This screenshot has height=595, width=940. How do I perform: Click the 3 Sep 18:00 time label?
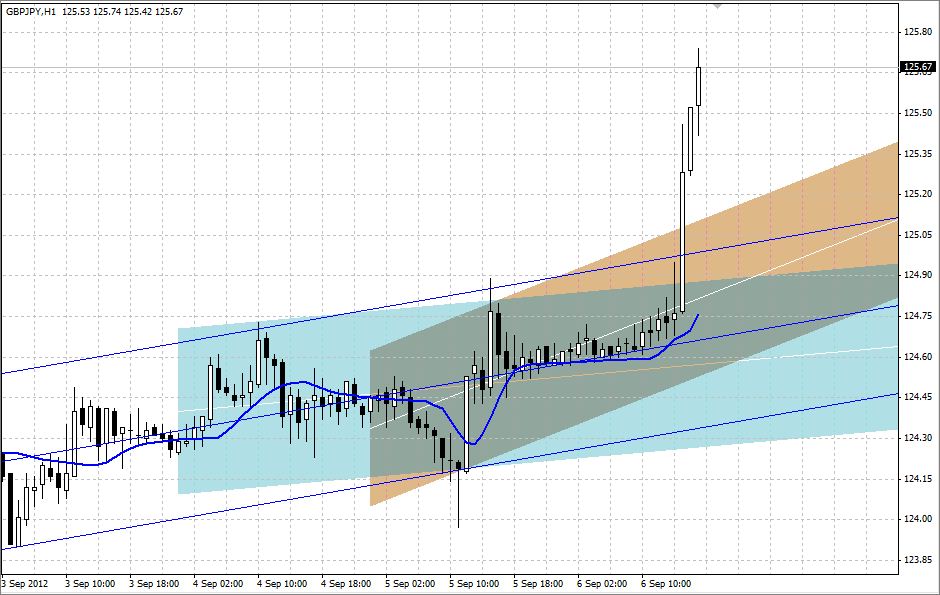pos(154,584)
